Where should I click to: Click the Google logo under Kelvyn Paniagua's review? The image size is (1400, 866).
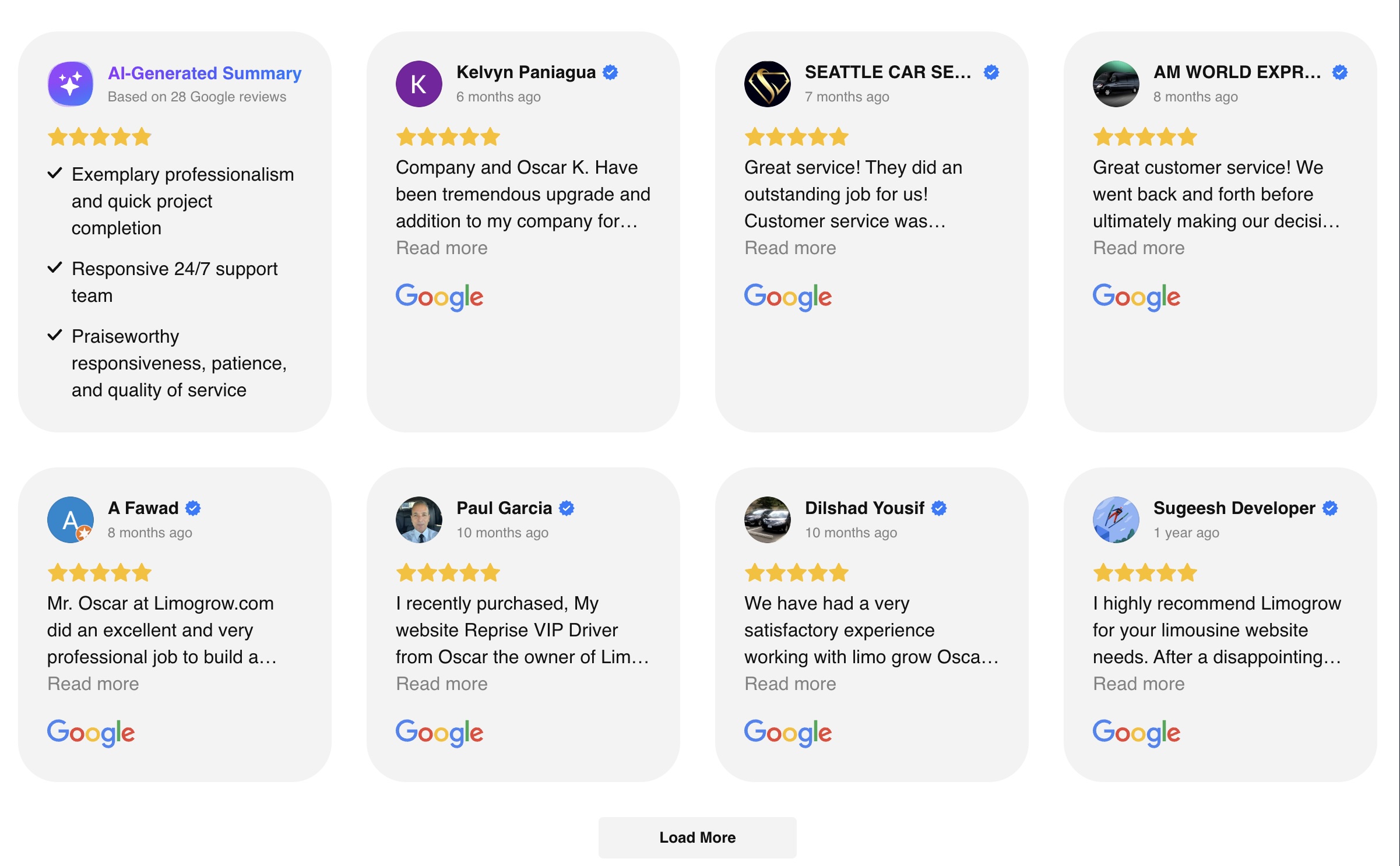tap(439, 296)
